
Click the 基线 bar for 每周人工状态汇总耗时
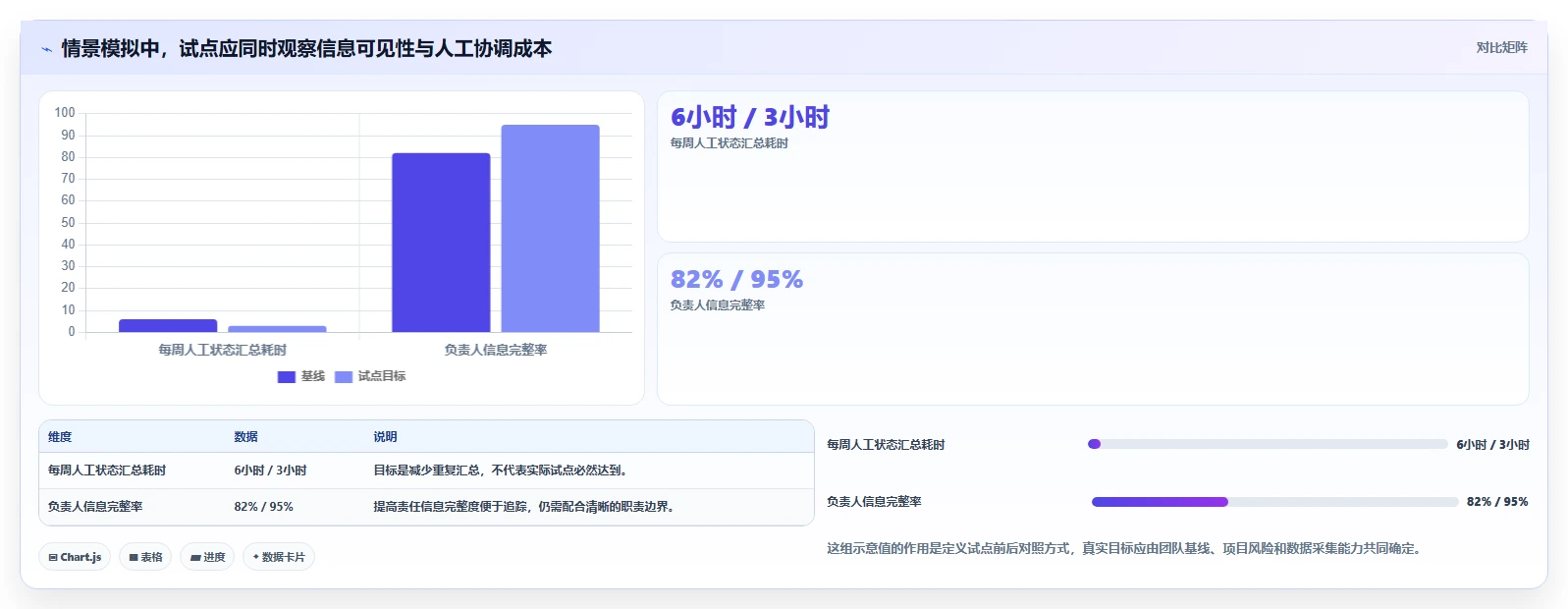click(x=168, y=325)
